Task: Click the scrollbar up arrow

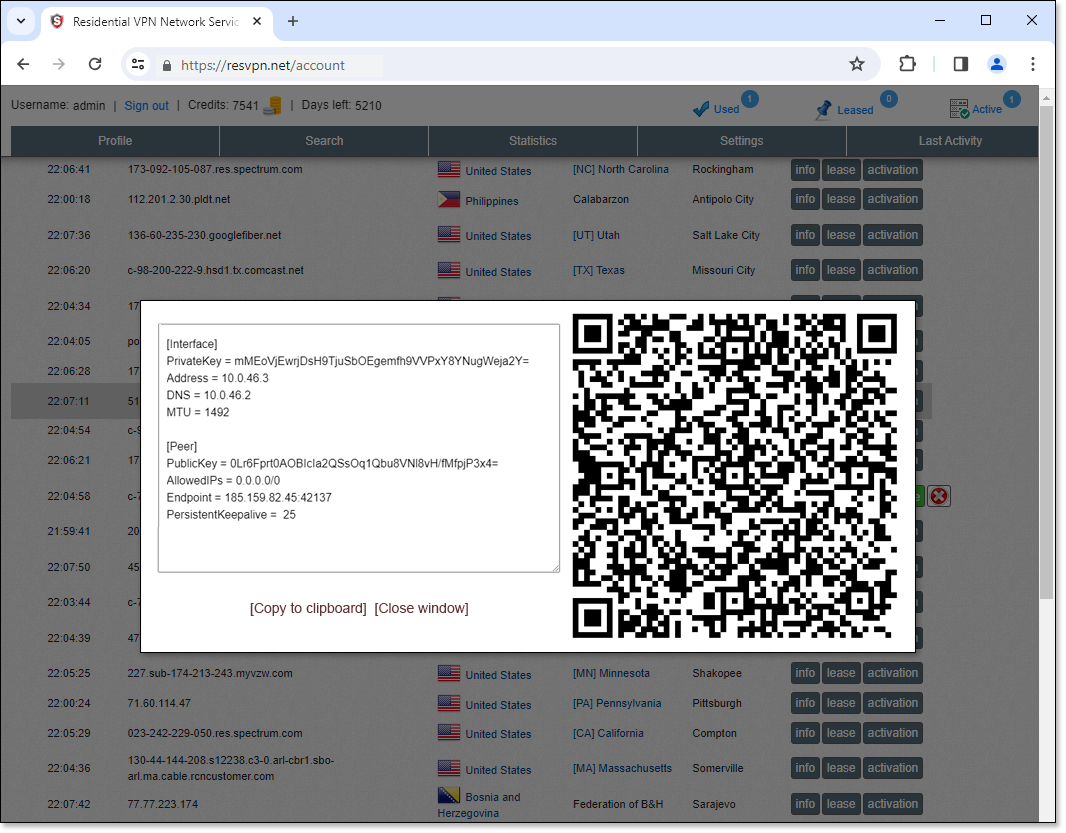Action: pyautogui.click(x=1047, y=98)
